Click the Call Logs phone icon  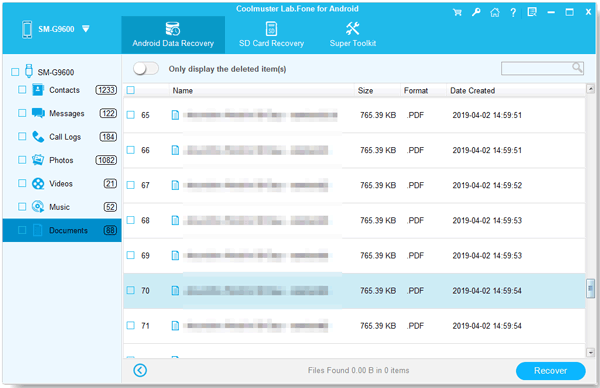tap(38, 137)
